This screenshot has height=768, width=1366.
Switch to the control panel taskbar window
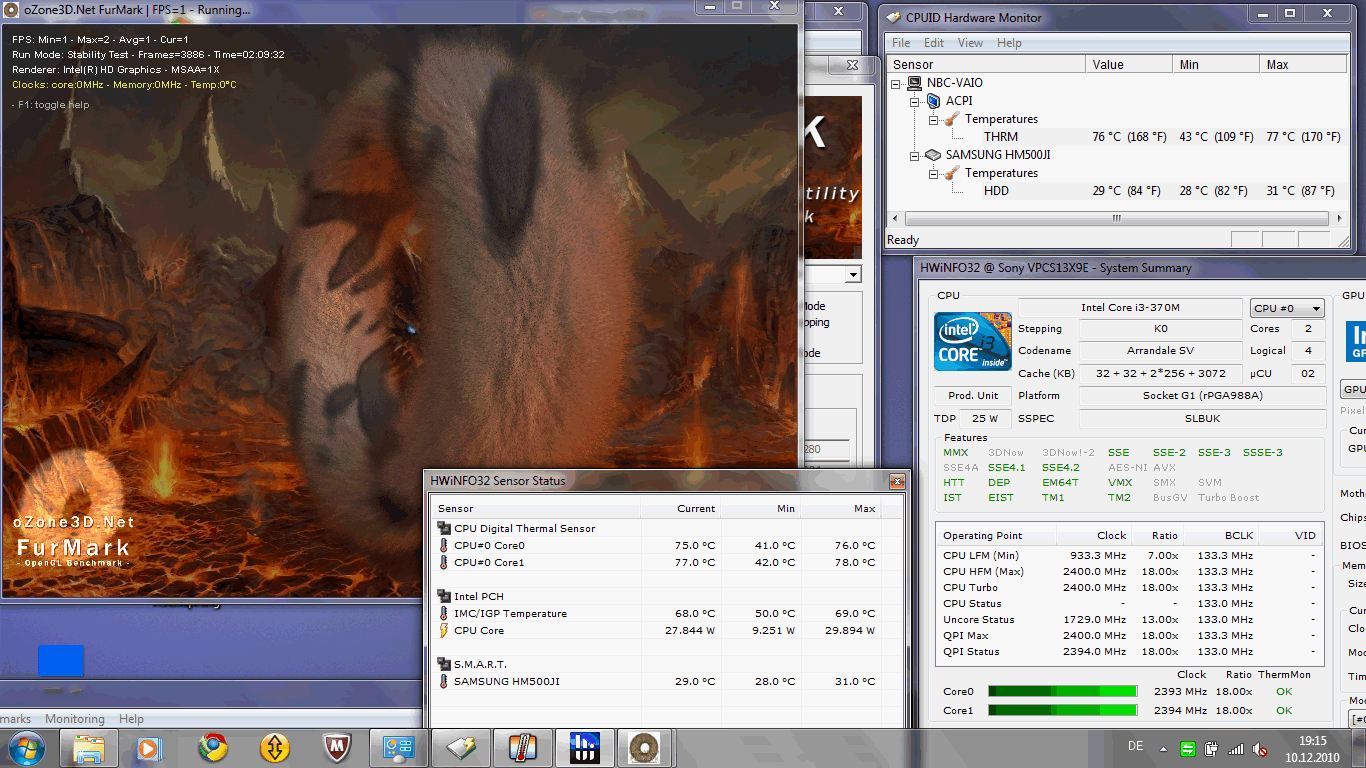(398, 748)
